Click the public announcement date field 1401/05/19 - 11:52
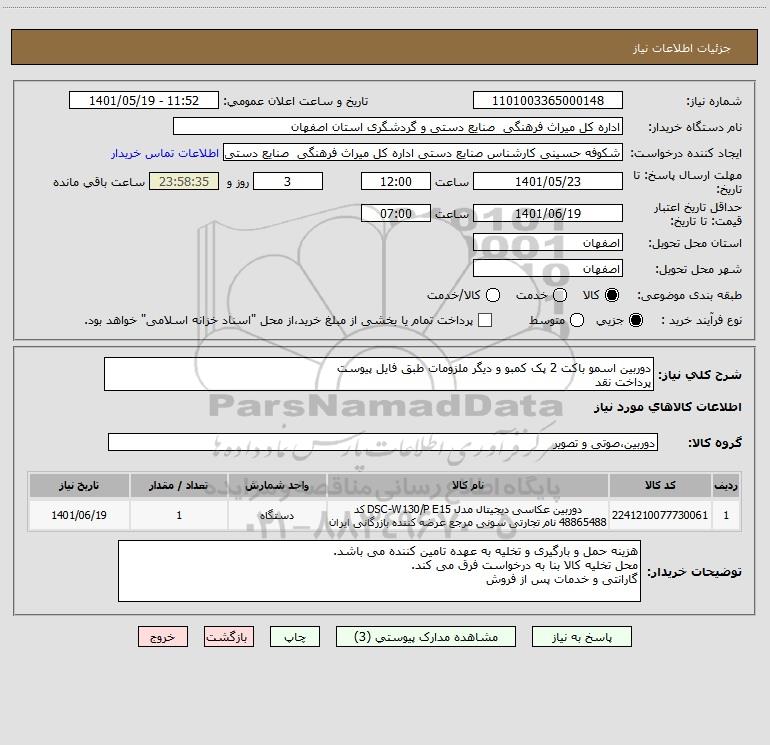The image size is (770, 745). (x=144, y=101)
